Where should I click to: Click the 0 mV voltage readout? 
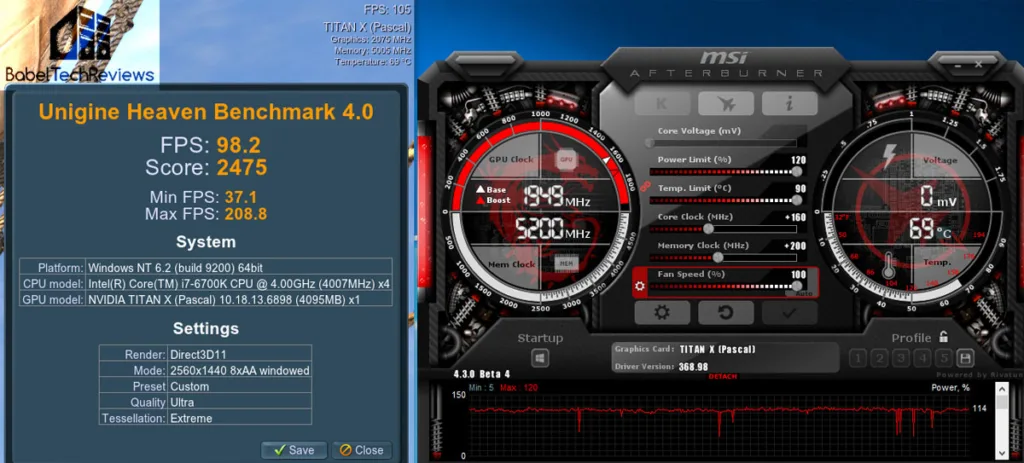938,196
